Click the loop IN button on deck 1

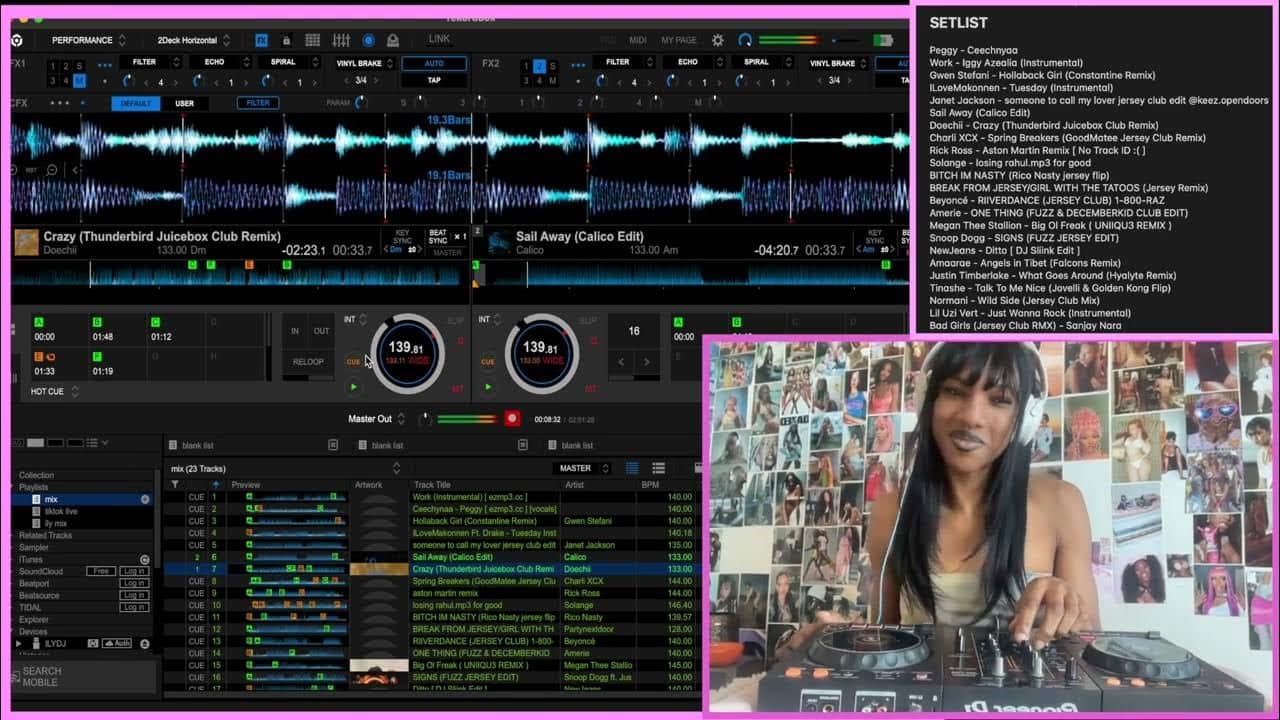tap(295, 331)
